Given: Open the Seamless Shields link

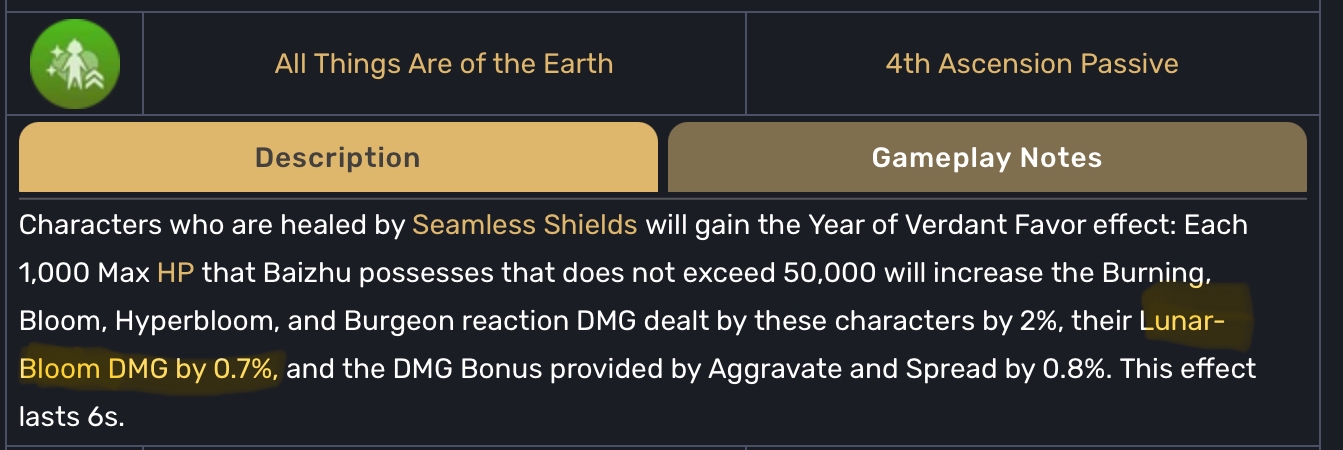Looking at the screenshot, I should click(524, 225).
